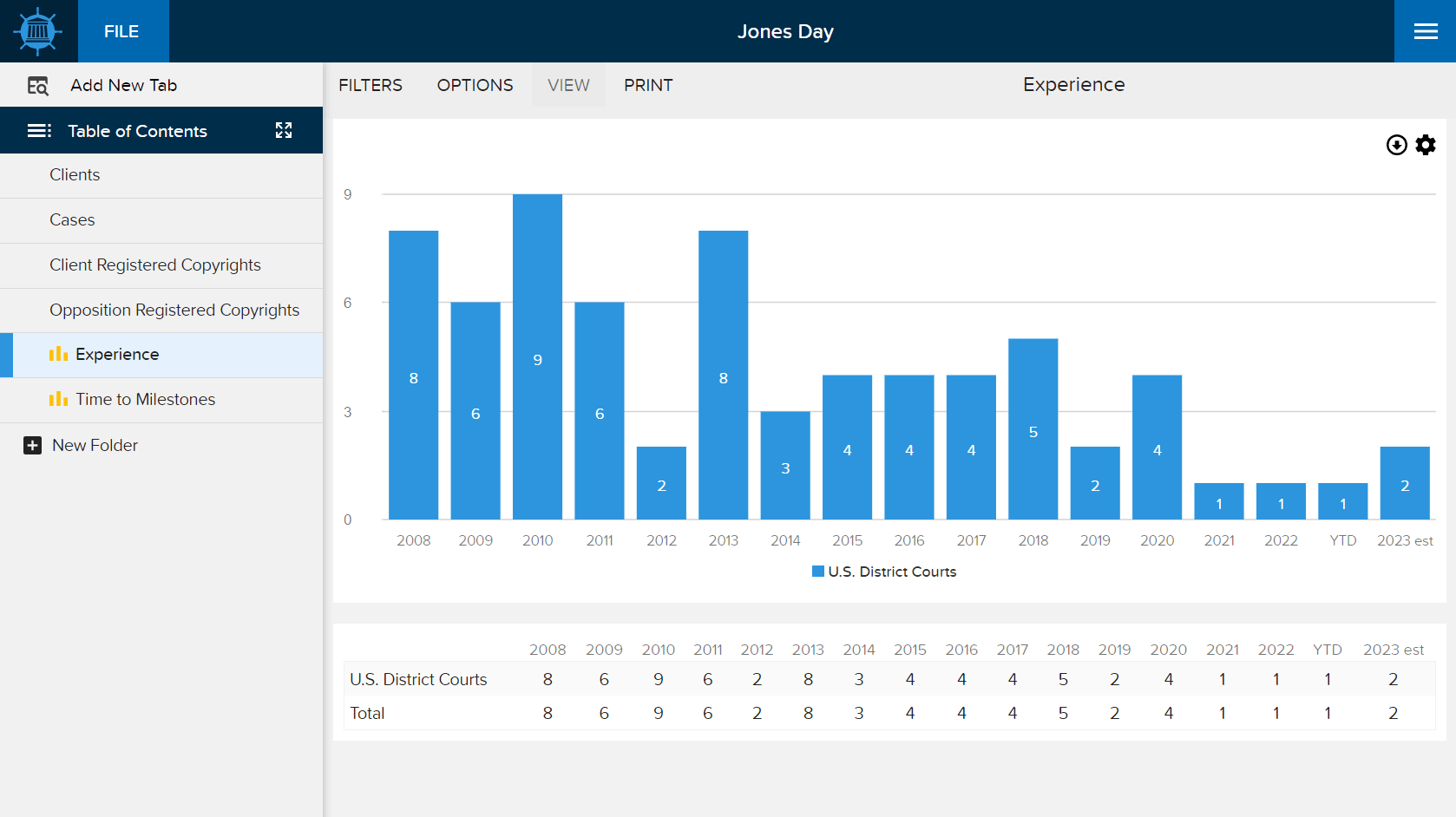Screen dimensions: 1456x817
Task: Click the 2014 bar showing 3
Action: [x=785, y=466]
